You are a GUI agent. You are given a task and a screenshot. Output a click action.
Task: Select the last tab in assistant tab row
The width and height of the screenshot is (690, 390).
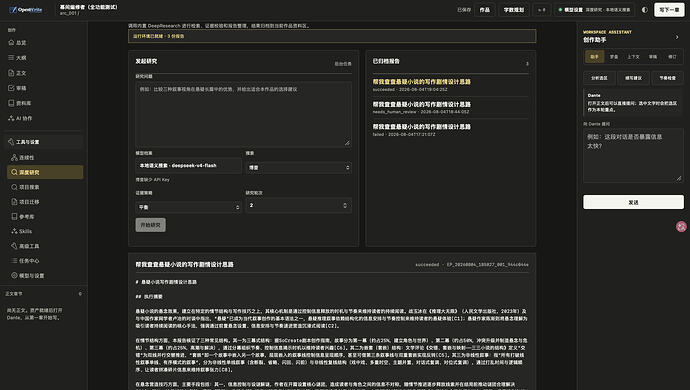click(x=672, y=57)
